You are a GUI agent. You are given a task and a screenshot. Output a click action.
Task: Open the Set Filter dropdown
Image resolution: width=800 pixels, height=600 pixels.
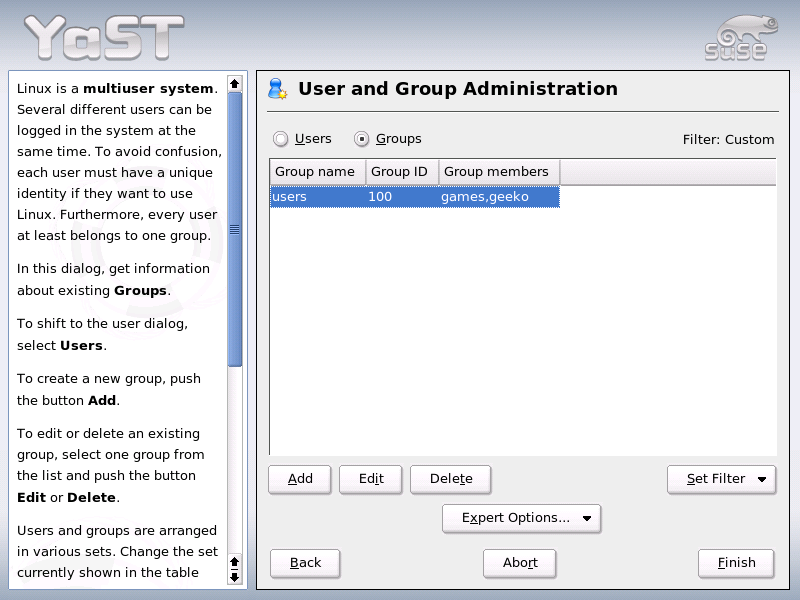coord(721,479)
